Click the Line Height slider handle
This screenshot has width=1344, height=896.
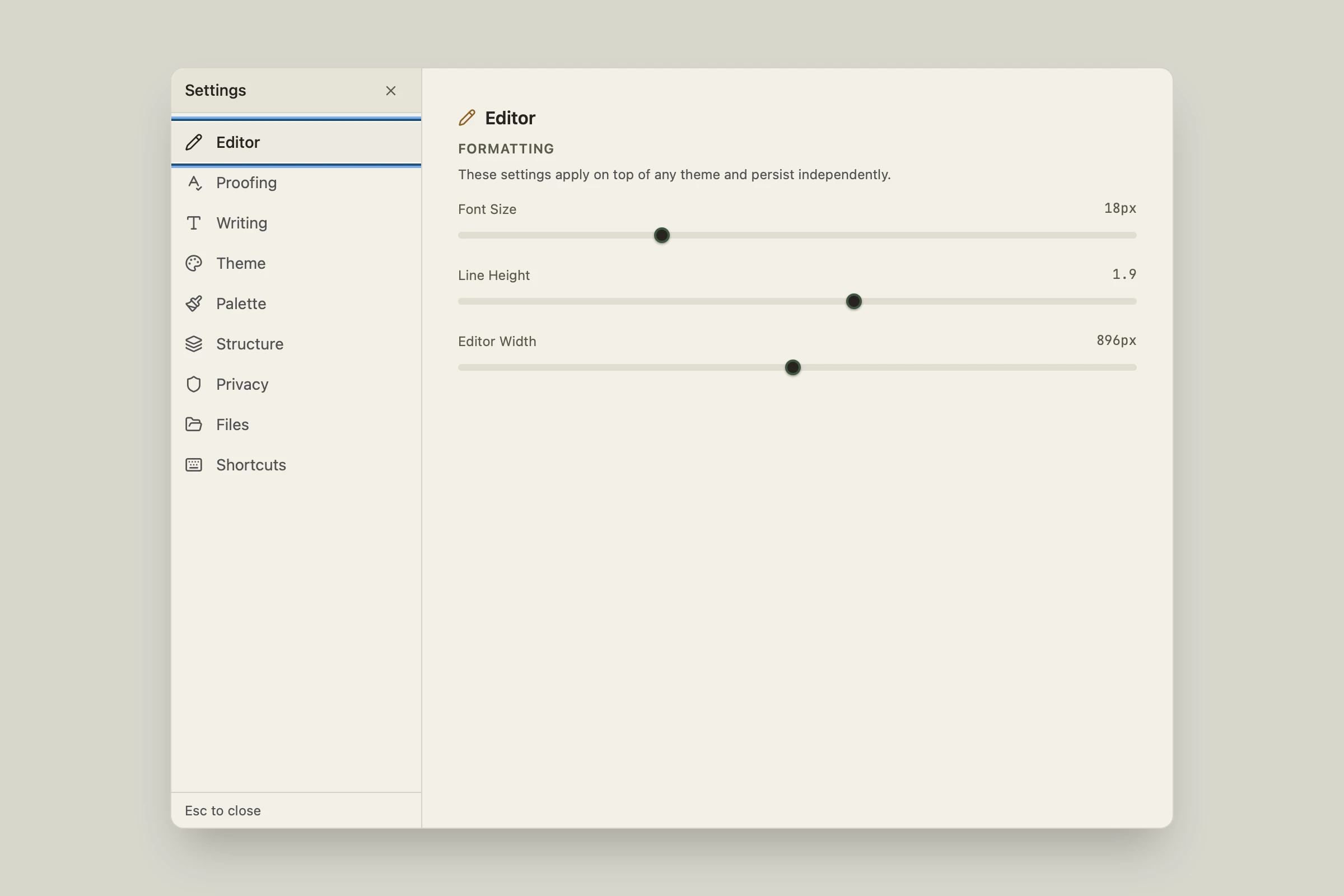(853, 301)
